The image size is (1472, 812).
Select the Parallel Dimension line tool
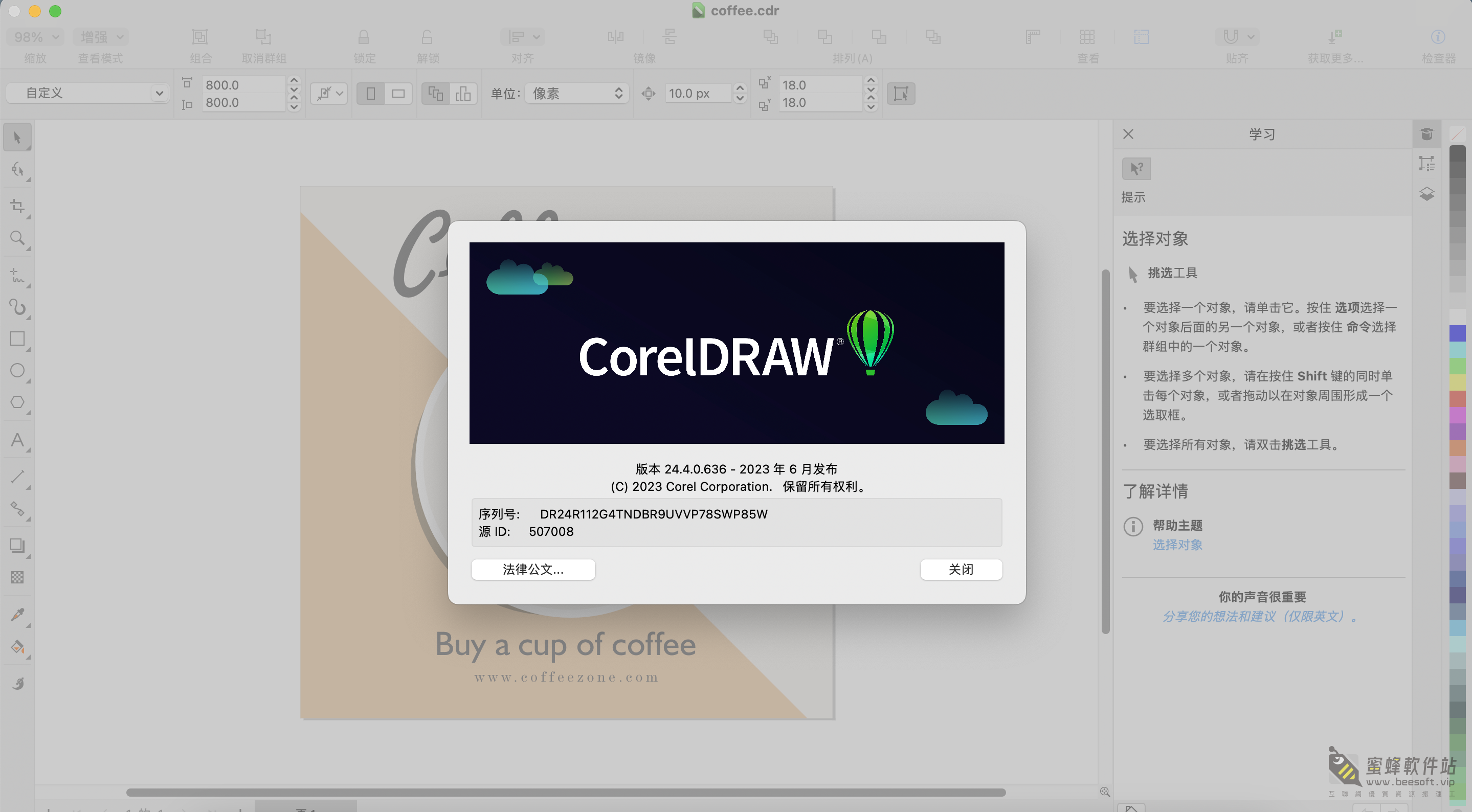(x=17, y=477)
